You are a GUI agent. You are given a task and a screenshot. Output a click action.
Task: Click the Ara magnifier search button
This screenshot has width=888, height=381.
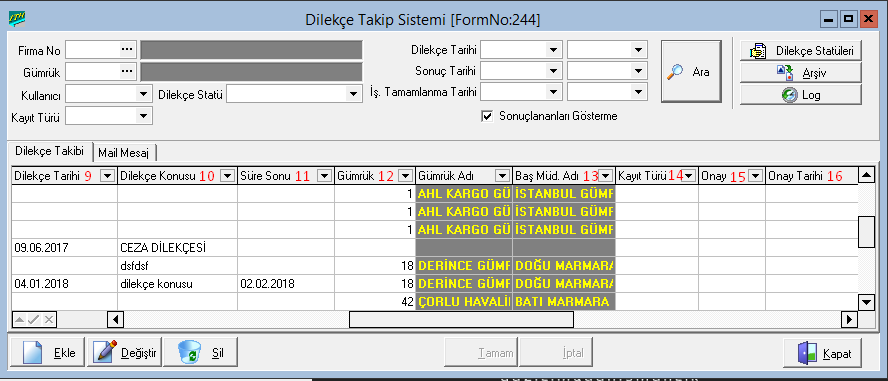pos(691,71)
